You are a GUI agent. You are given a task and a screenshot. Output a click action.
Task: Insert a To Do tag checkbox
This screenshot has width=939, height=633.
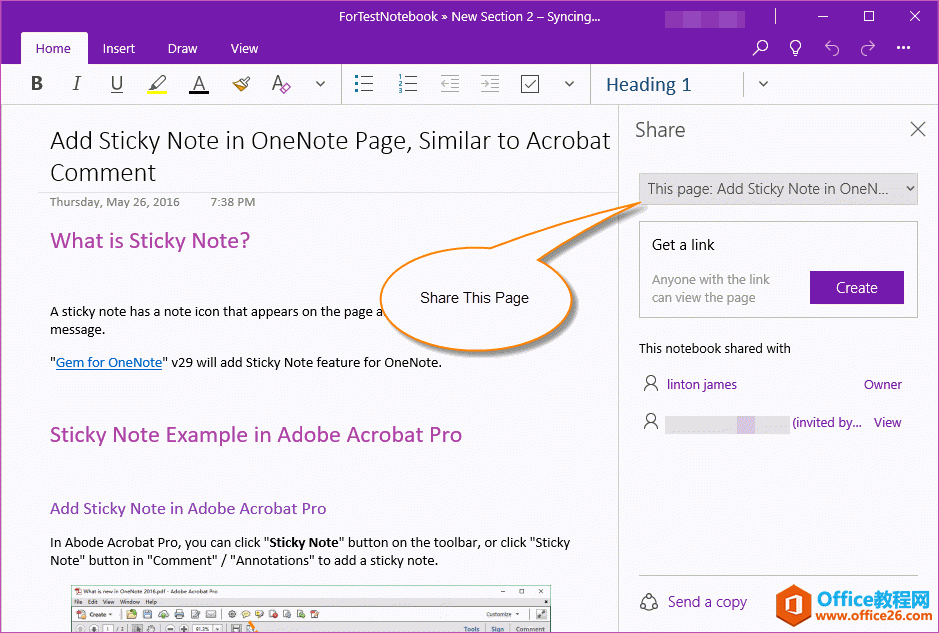tap(529, 83)
